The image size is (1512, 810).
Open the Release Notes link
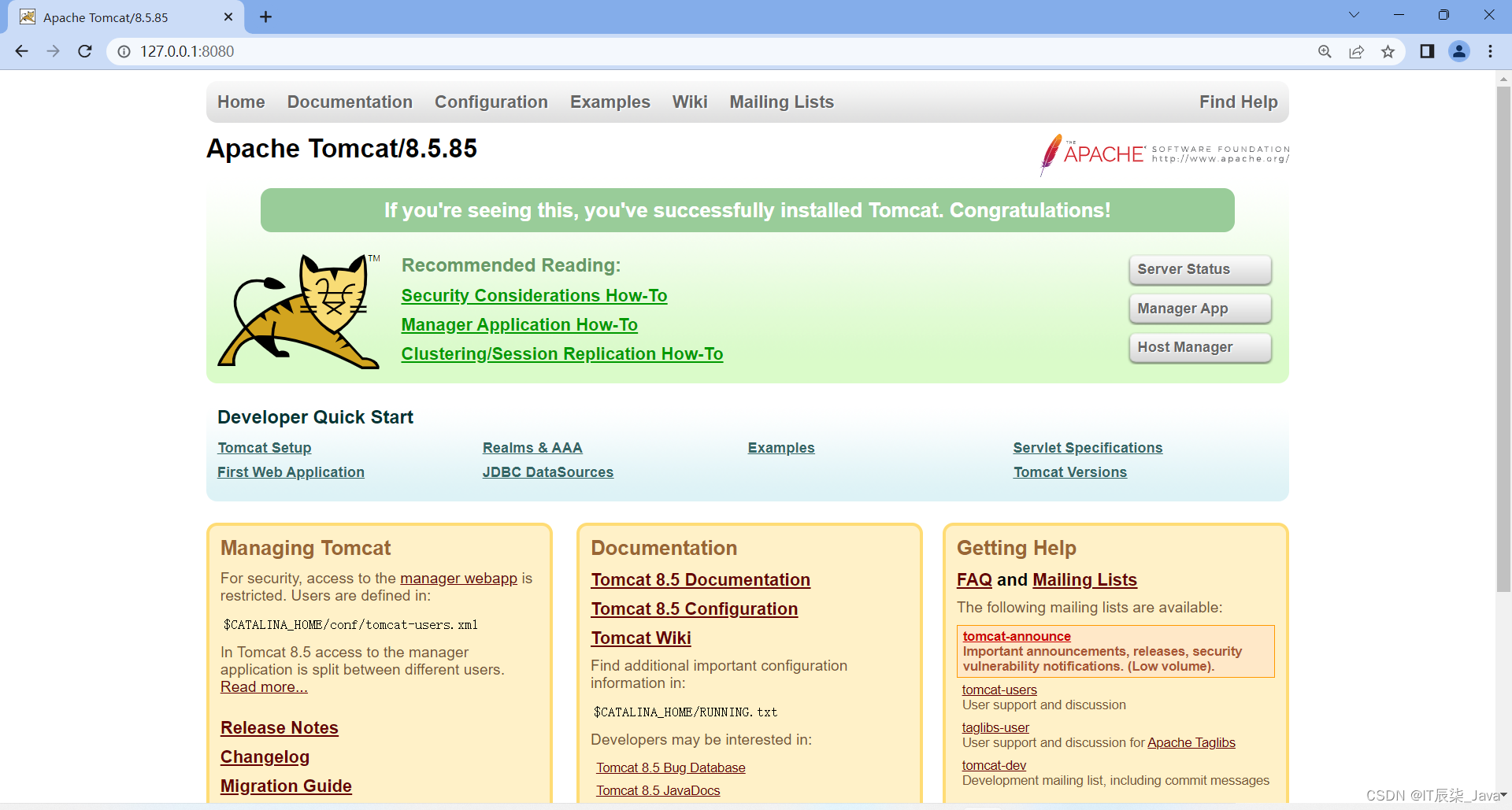point(280,728)
